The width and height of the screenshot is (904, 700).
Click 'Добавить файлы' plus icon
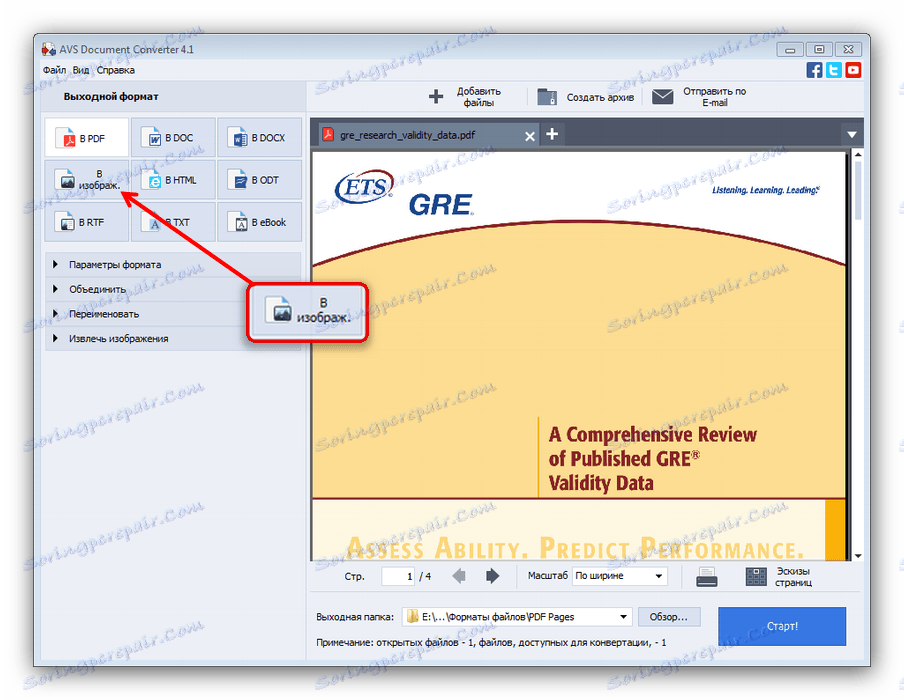436,96
